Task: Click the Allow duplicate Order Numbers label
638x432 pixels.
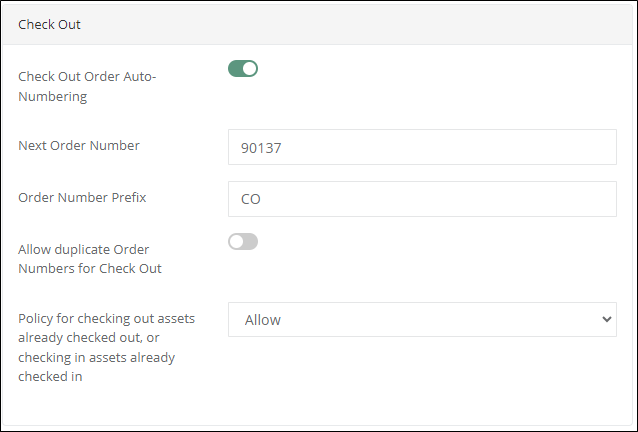Action: pos(90,259)
